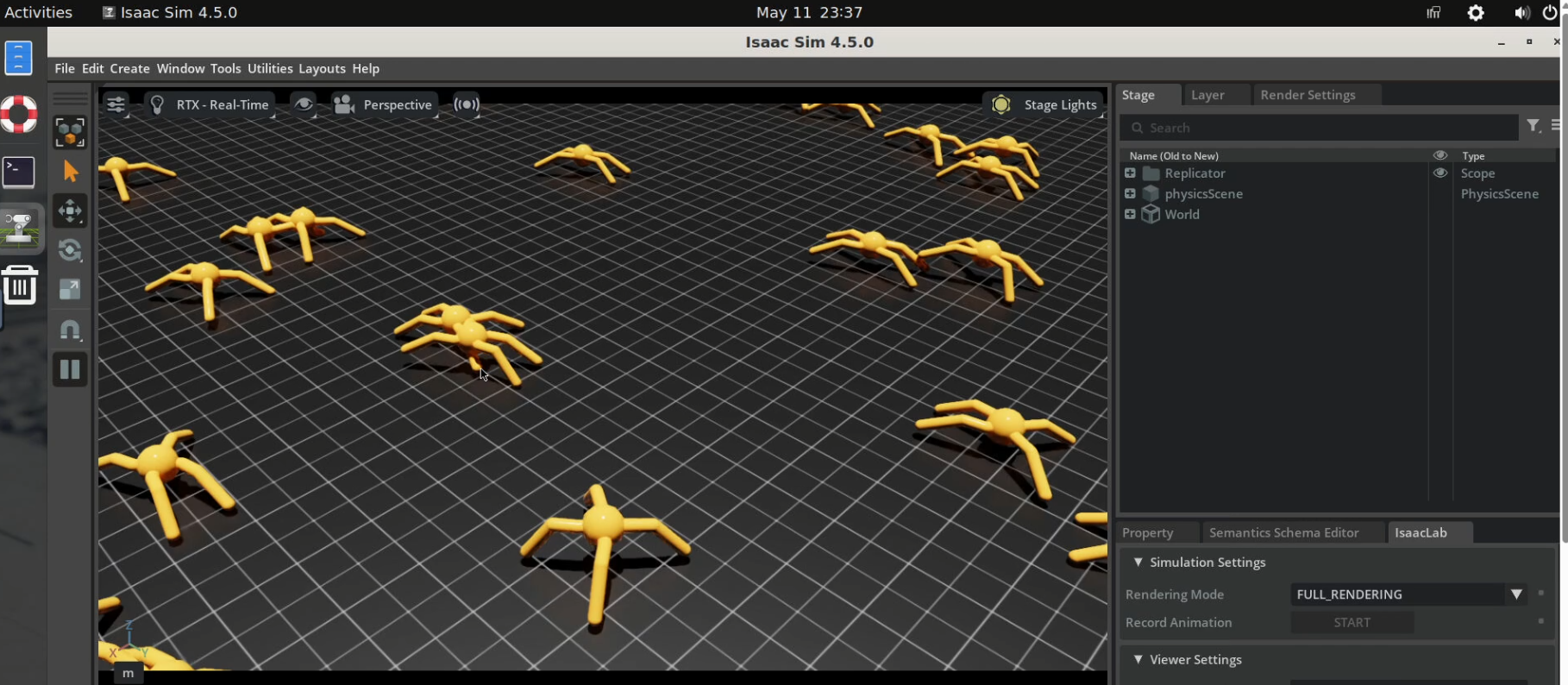Open the Layouts menu
The width and height of the screenshot is (1568, 685).
pos(322,68)
